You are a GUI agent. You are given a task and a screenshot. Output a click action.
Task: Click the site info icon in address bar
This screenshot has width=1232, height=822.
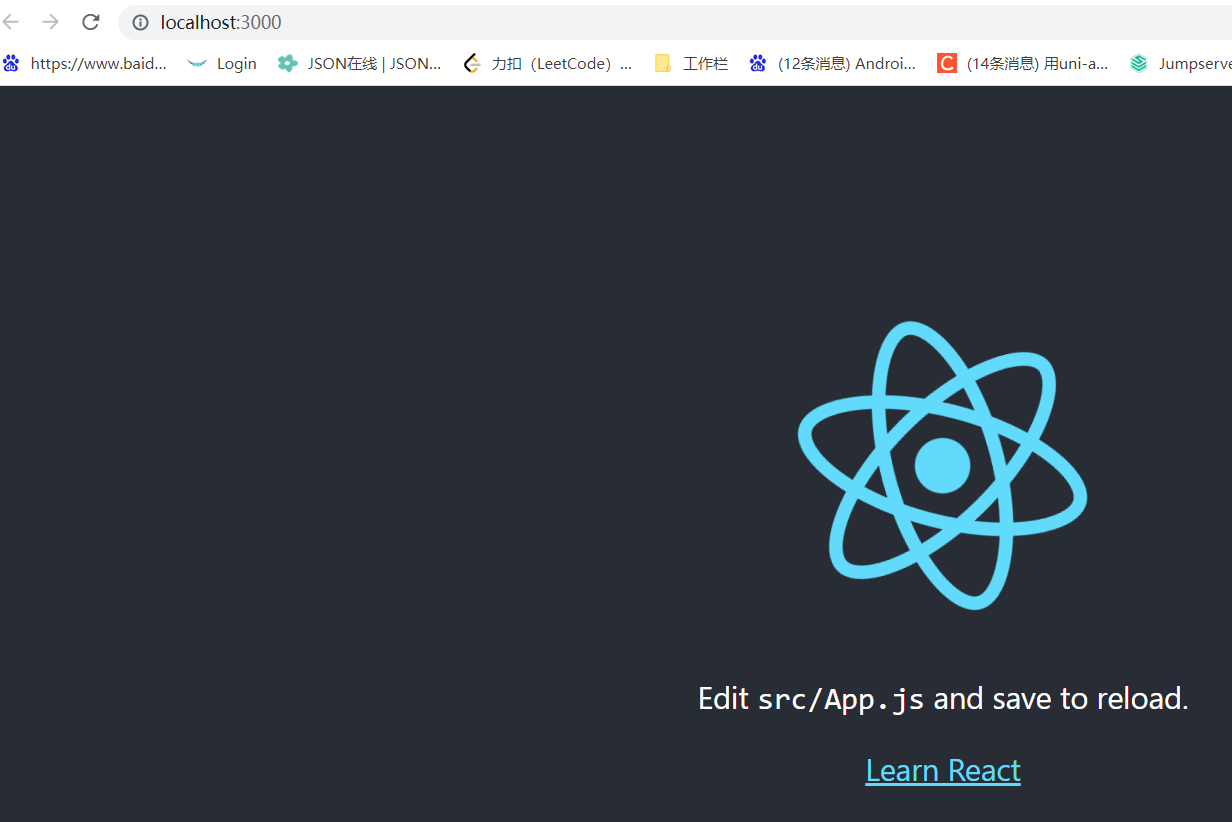(140, 22)
